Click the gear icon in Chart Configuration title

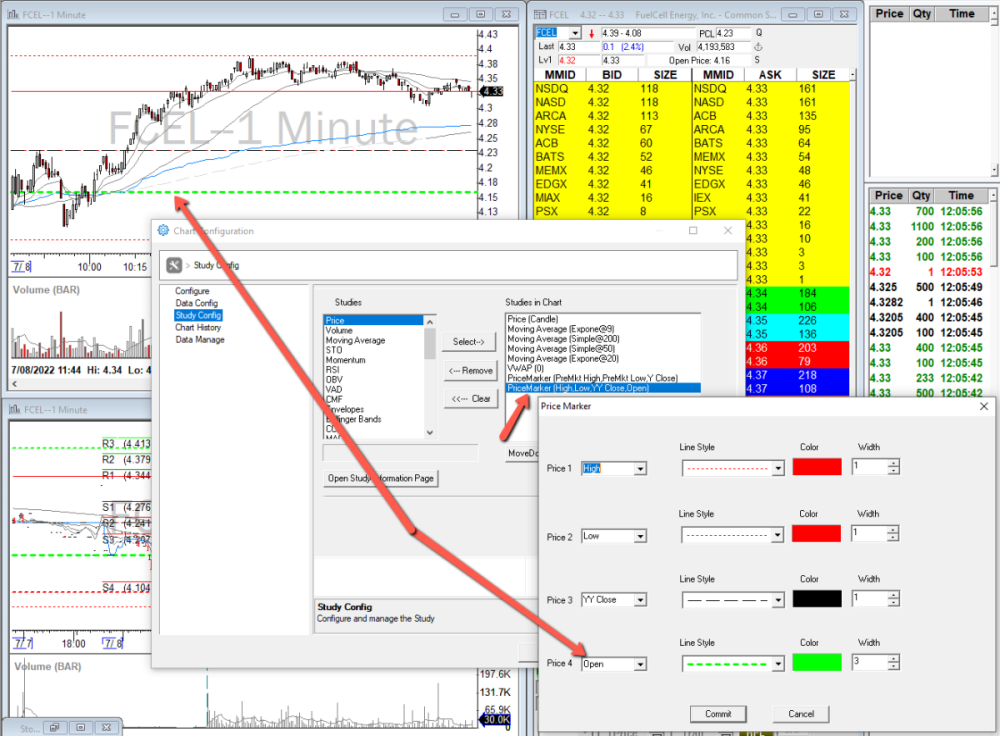click(164, 231)
